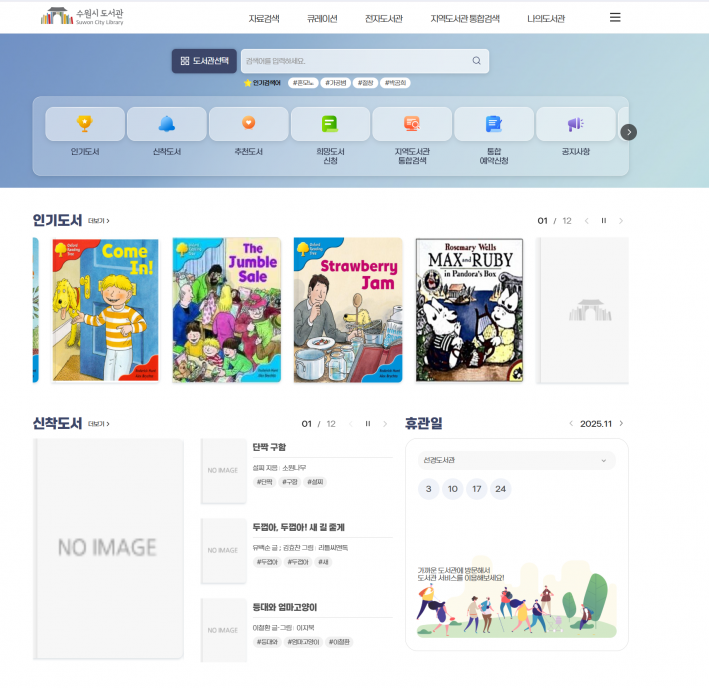
Task: Click the #절창 popular keyword tag
Action: 365,83
